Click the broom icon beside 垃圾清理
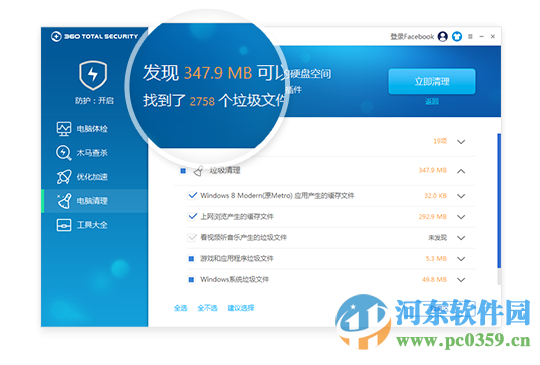Image resolution: width=540 pixels, height=365 pixels. point(198,171)
